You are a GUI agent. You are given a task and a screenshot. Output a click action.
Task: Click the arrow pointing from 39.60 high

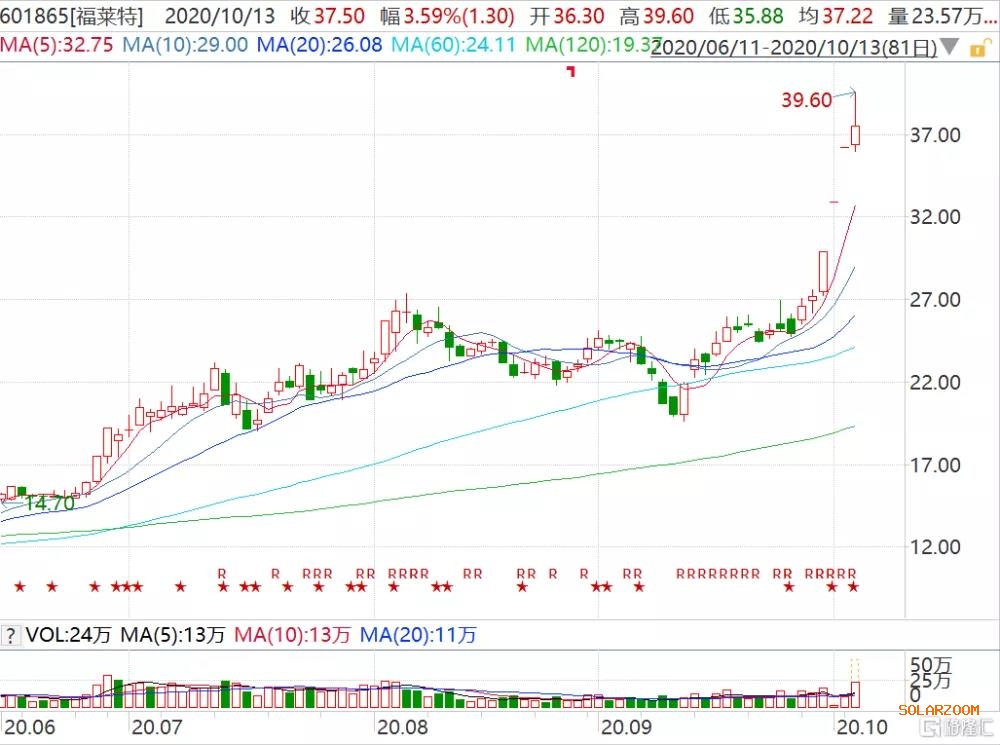pyautogui.click(x=846, y=93)
